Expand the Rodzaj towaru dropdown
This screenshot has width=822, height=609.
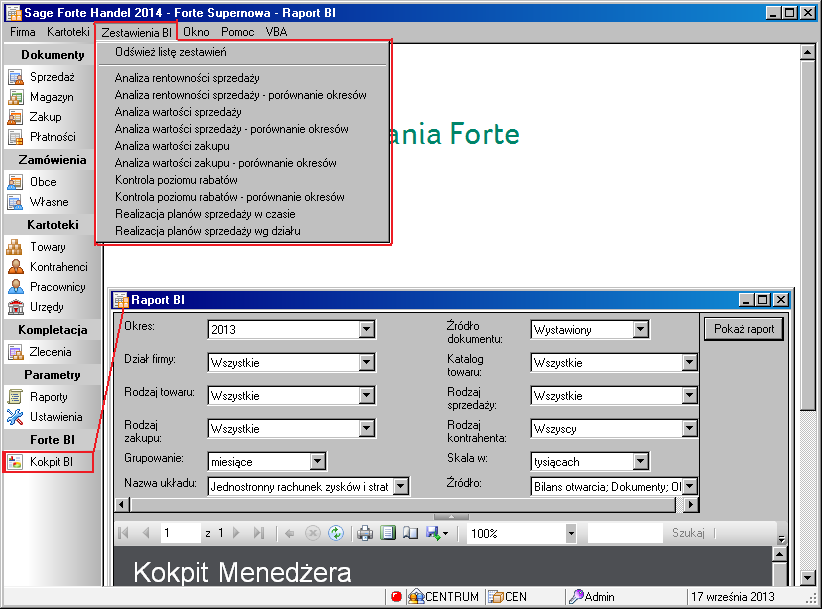(x=367, y=396)
